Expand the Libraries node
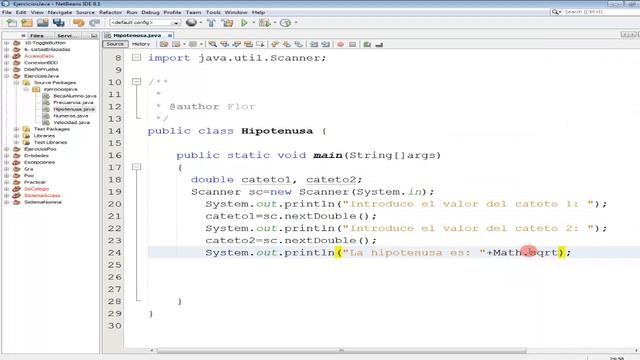This screenshot has height=360, width=640. coord(16,136)
